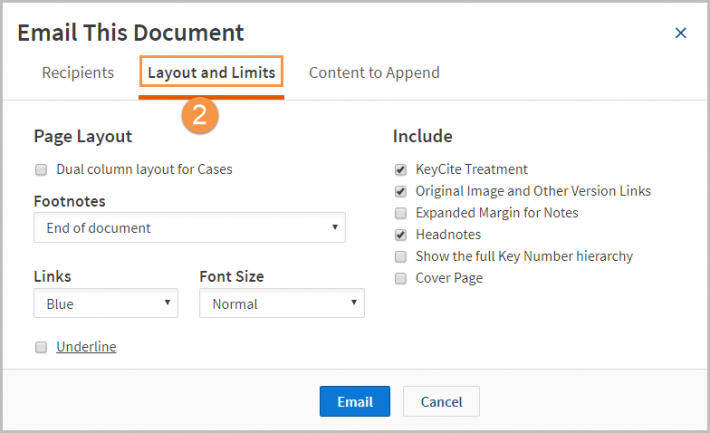Click the Footnotes dropdown arrow
Viewport: 710px width, 433px height.
[335, 227]
